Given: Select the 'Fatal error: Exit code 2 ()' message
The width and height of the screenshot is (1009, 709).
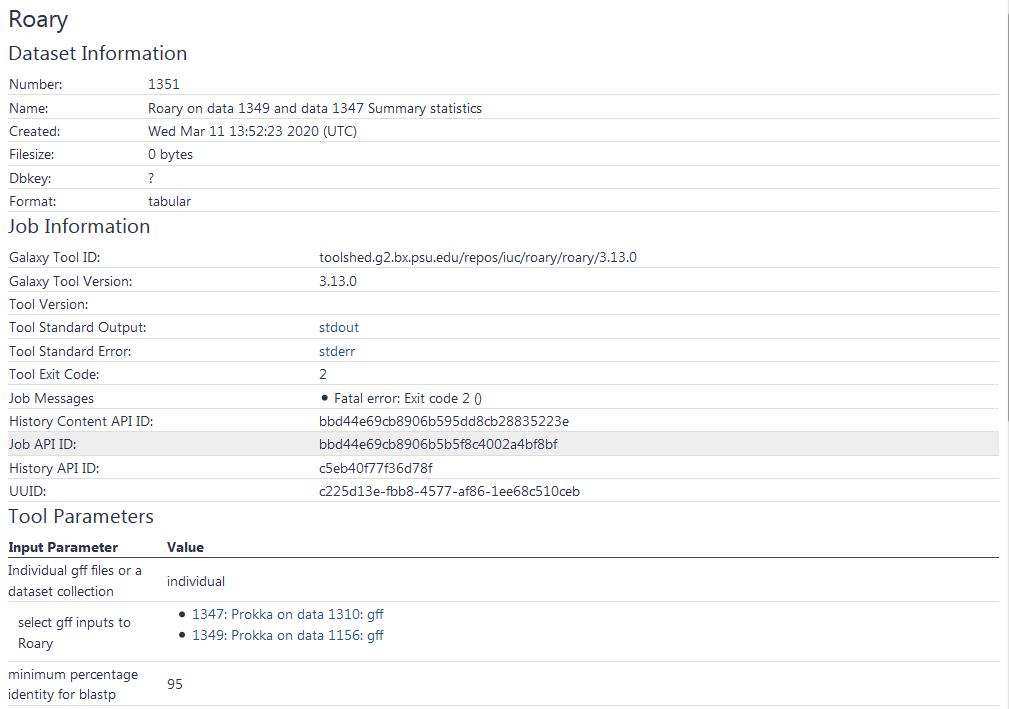Looking at the screenshot, I should [408, 398].
